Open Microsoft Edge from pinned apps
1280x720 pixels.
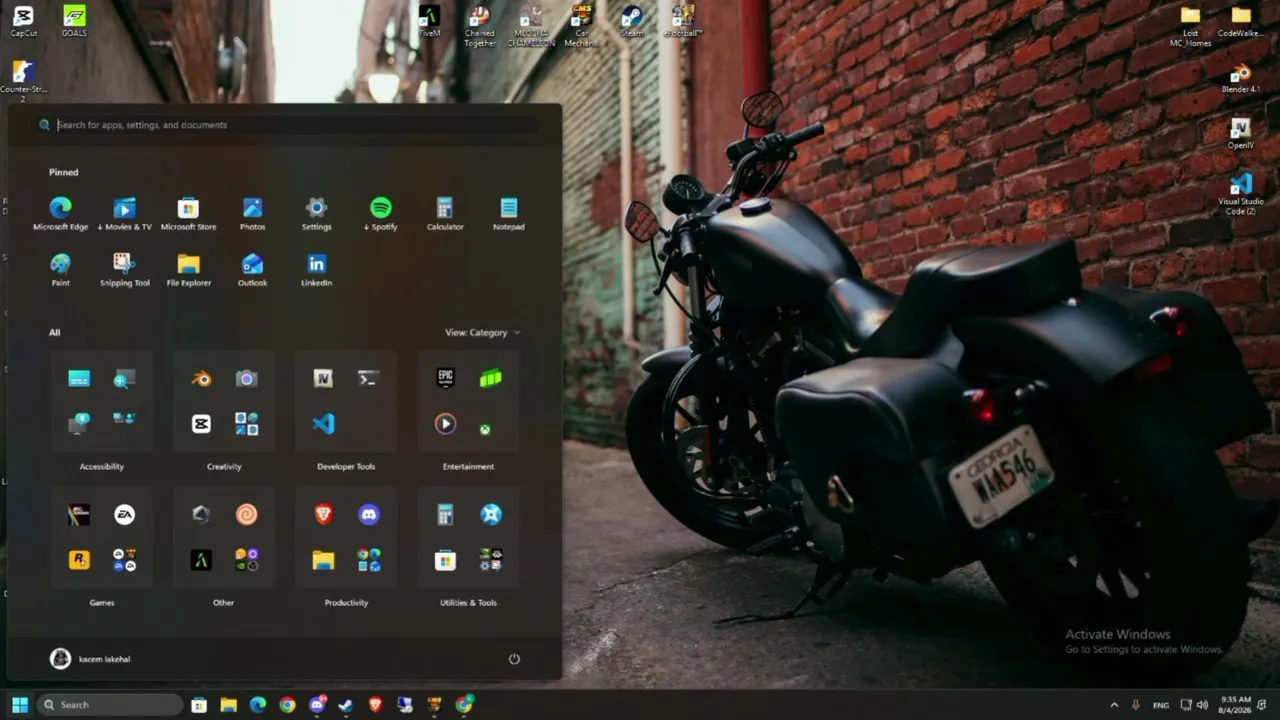pyautogui.click(x=60, y=214)
